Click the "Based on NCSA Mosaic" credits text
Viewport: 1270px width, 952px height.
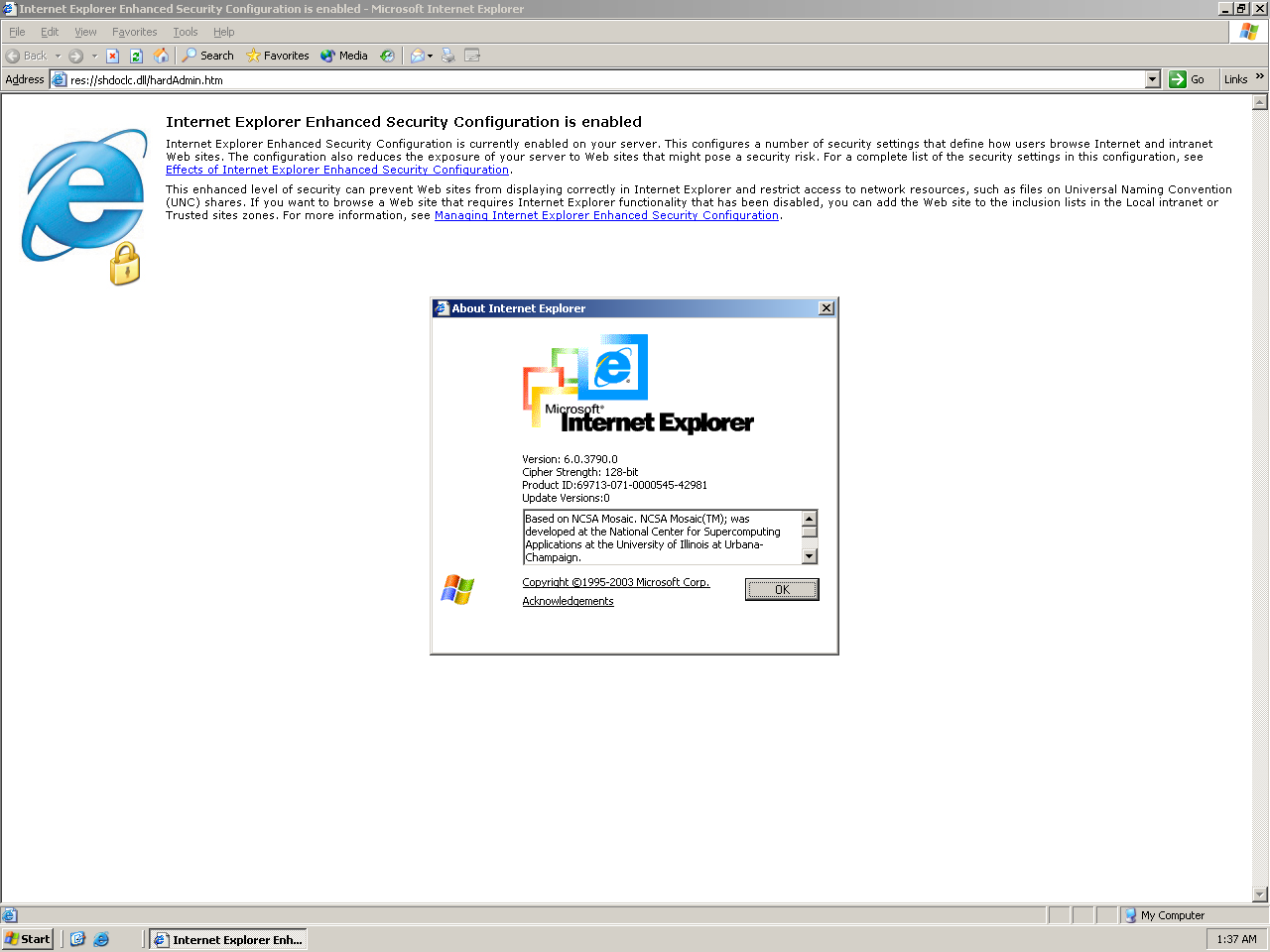[x=653, y=537]
